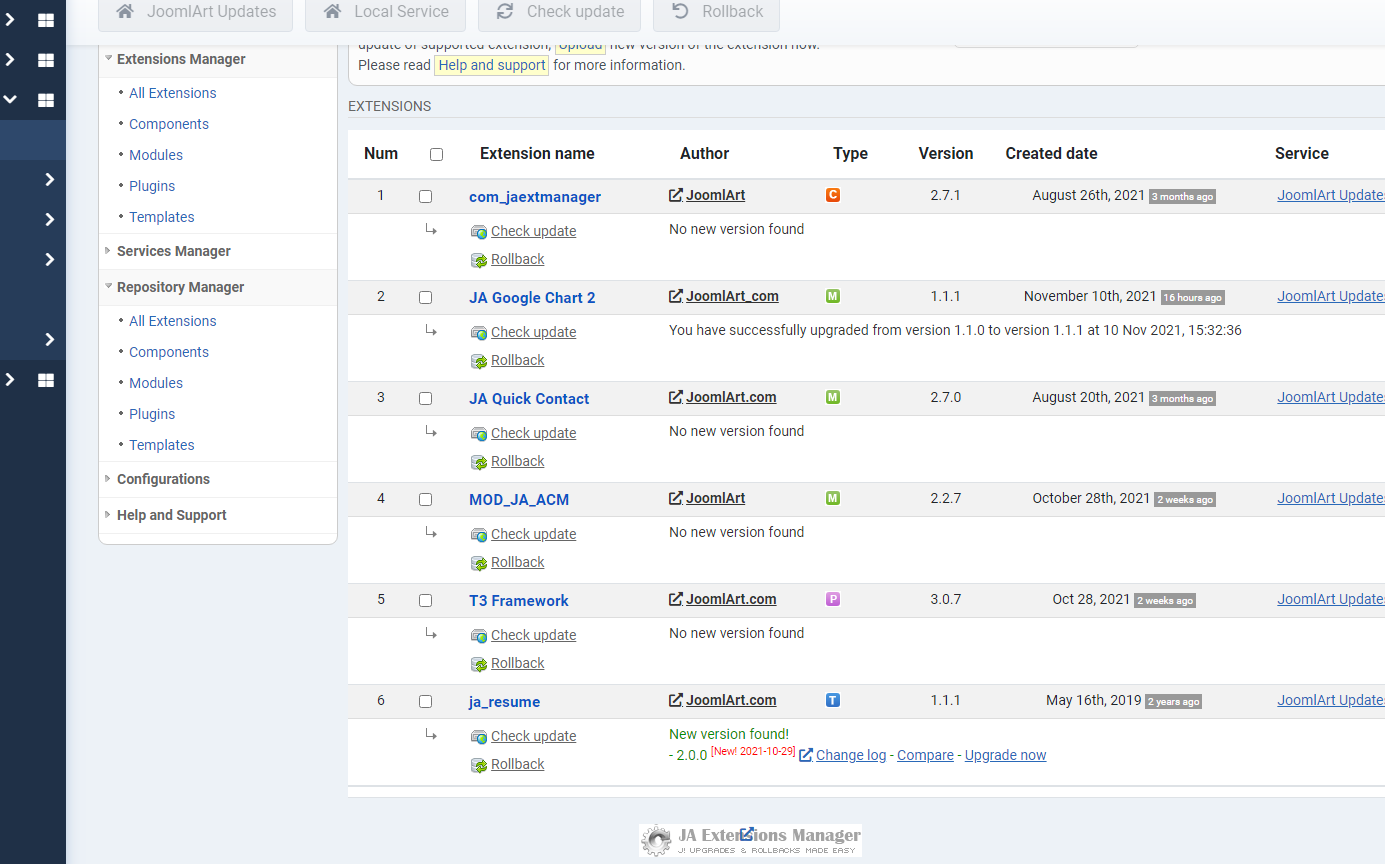The height and width of the screenshot is (864, 1385).
Task: Click the blue template type icon for ja_resume
Action: [x=833, y=700]
